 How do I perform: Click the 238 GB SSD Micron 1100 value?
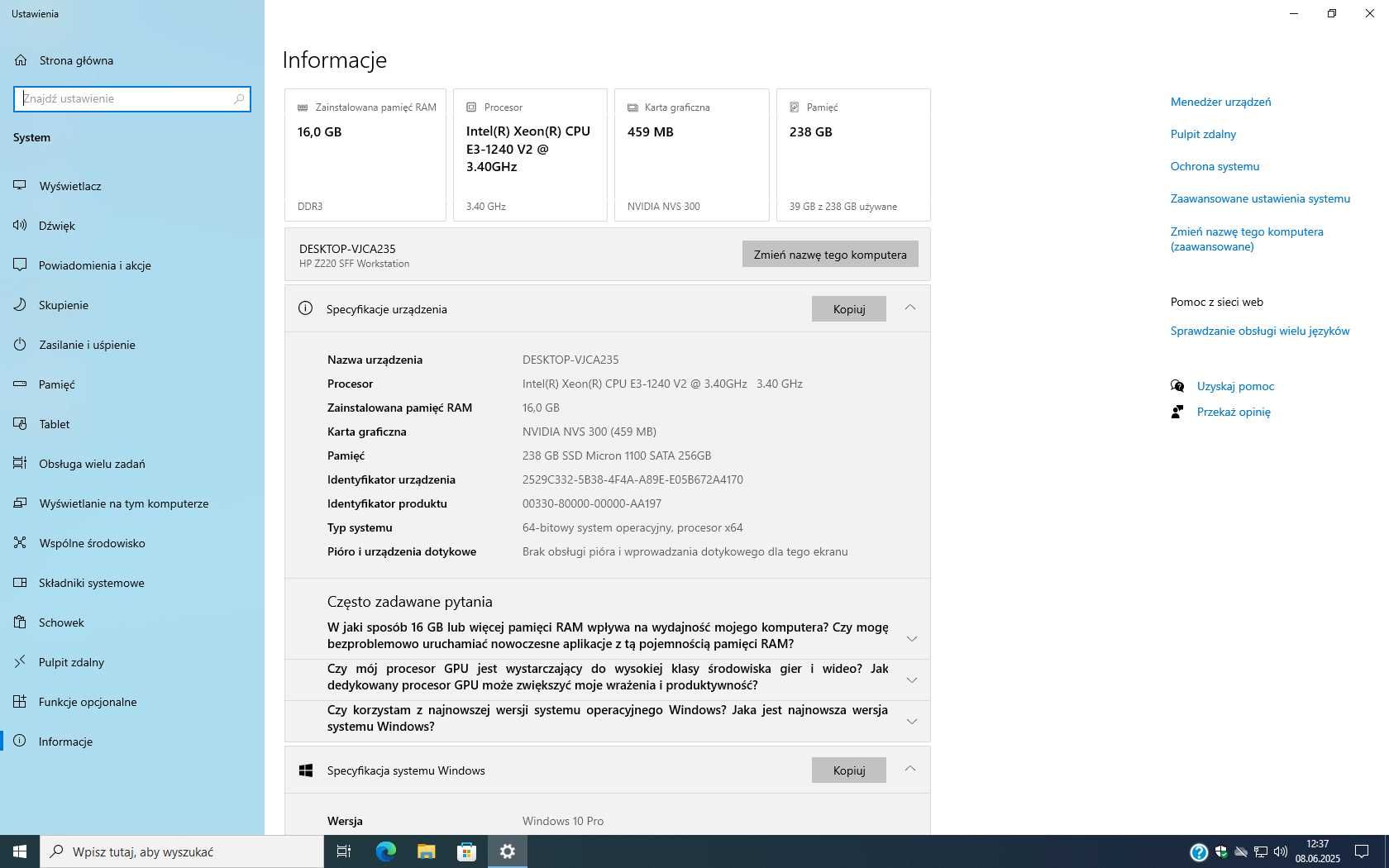617,455
